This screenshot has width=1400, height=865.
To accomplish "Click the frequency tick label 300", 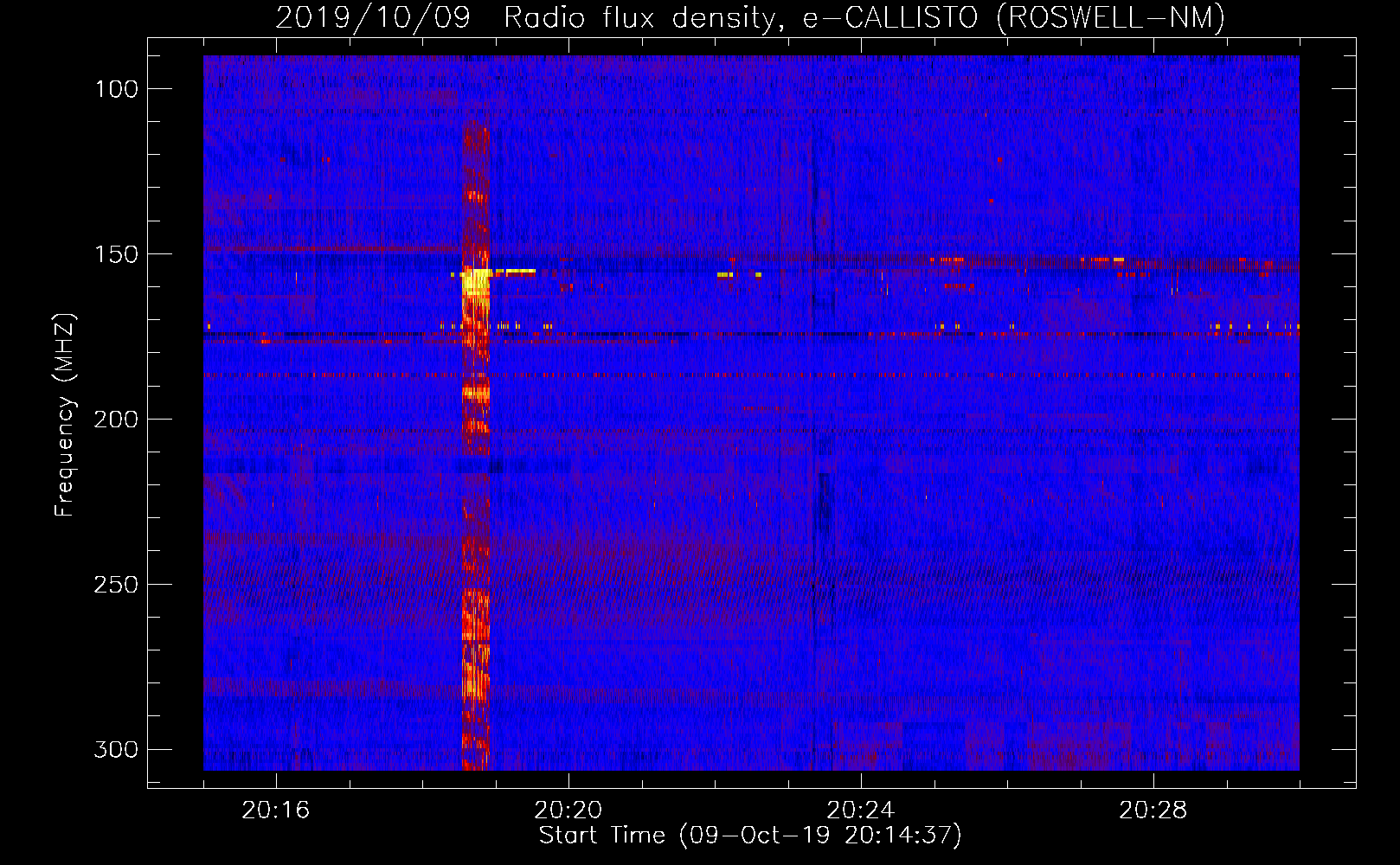I will tap(116, 749).
